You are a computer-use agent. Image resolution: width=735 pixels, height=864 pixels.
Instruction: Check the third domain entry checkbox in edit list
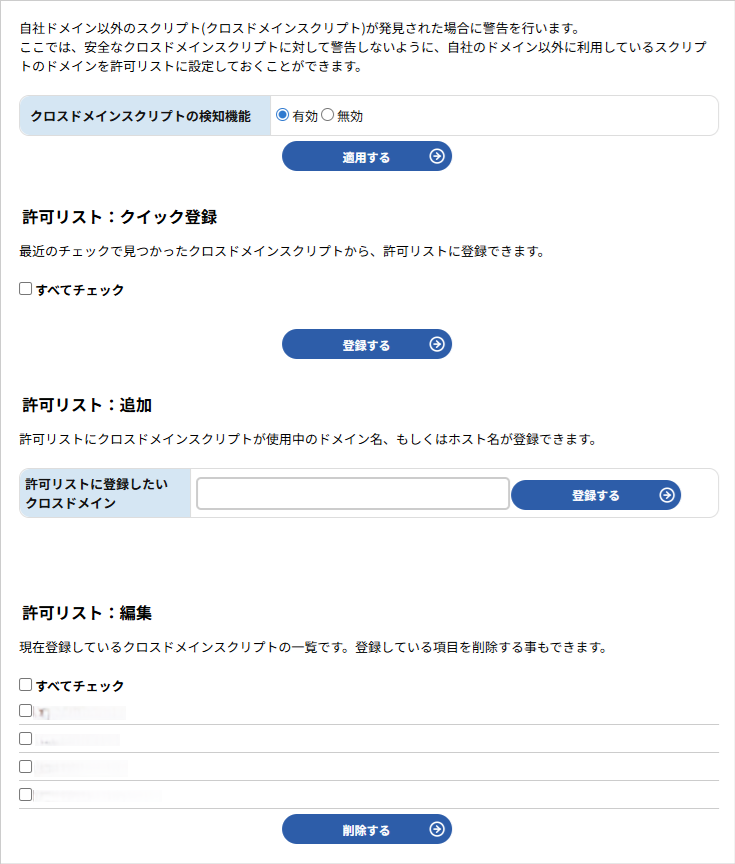click(x=26, y=767)
